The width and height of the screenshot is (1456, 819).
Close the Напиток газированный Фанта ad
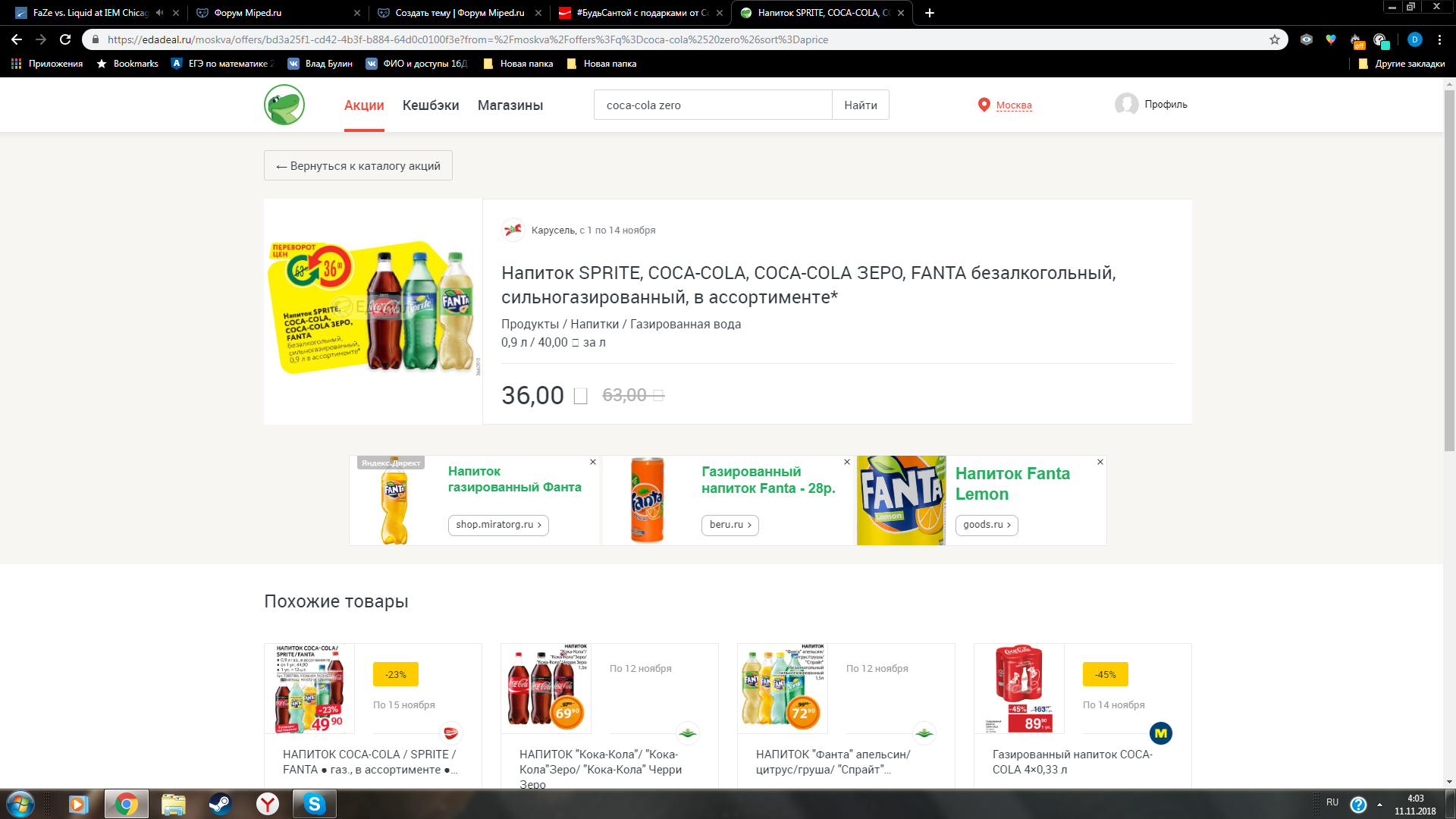coord(593,462)
